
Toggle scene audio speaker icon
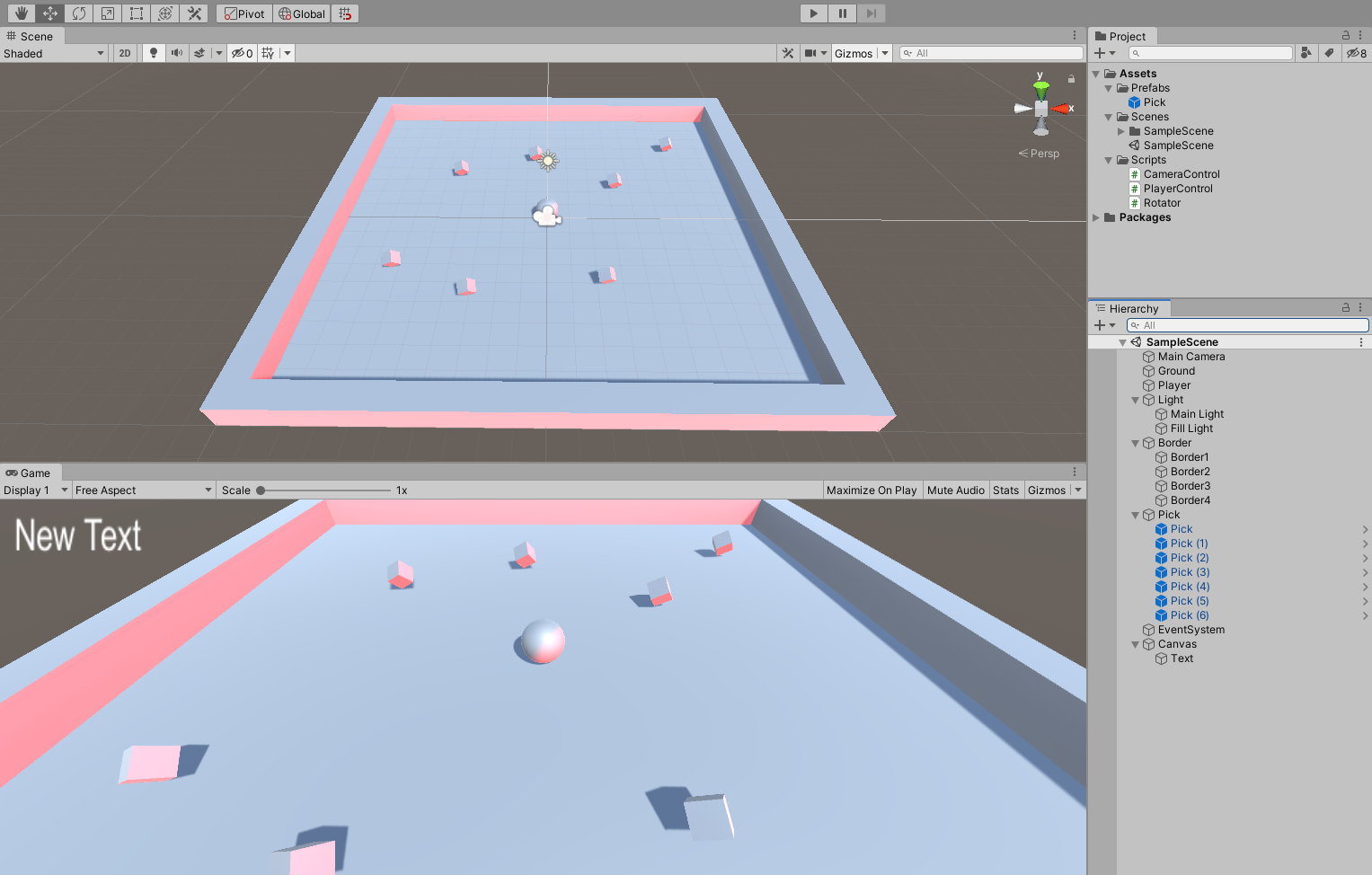coord(177,53)
